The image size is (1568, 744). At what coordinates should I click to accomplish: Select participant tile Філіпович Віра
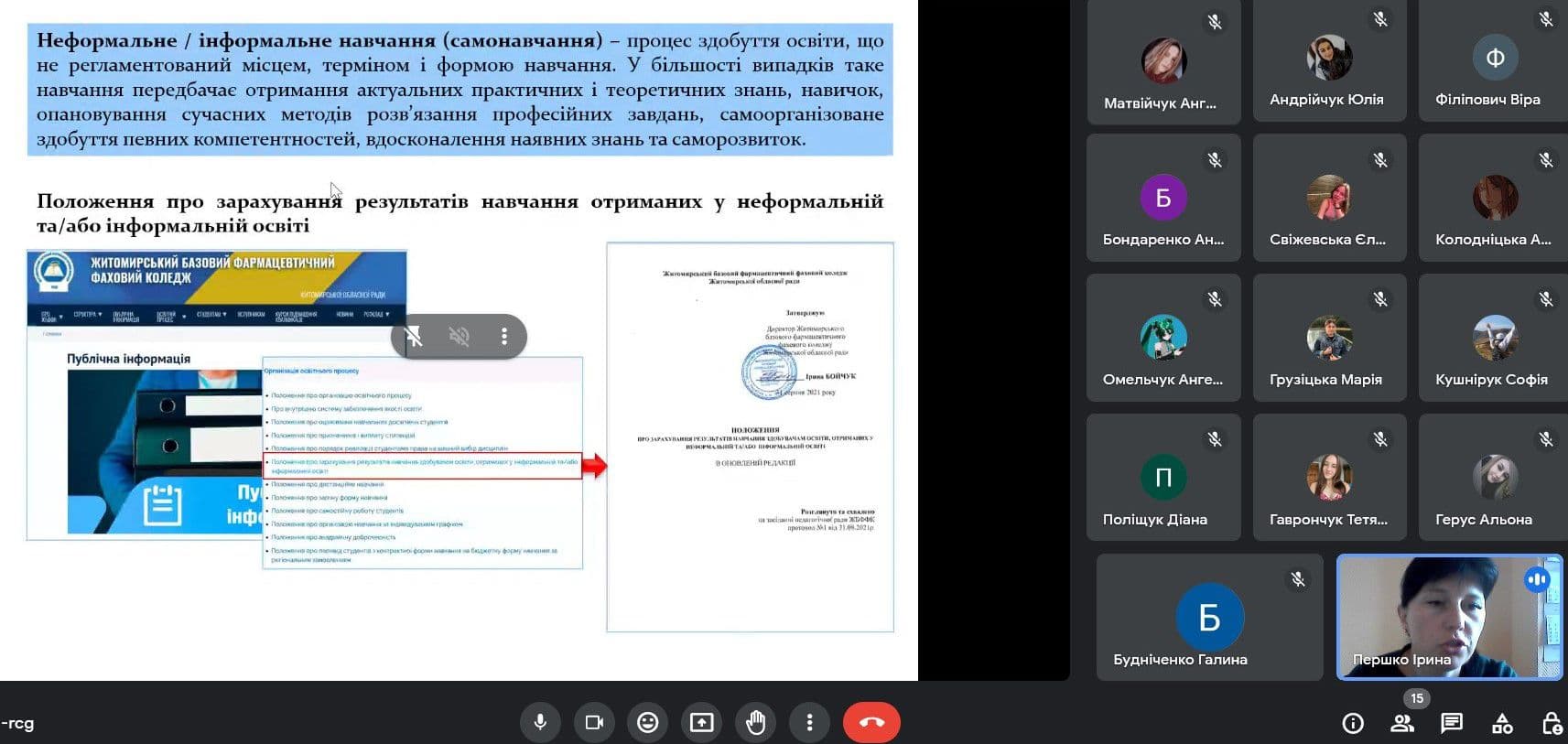click(1493, 60)
